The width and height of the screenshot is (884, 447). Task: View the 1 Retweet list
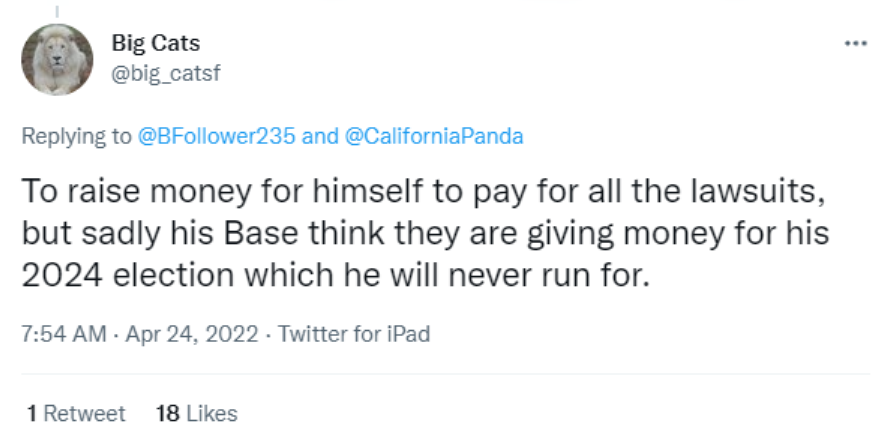[x=77, y=413]
